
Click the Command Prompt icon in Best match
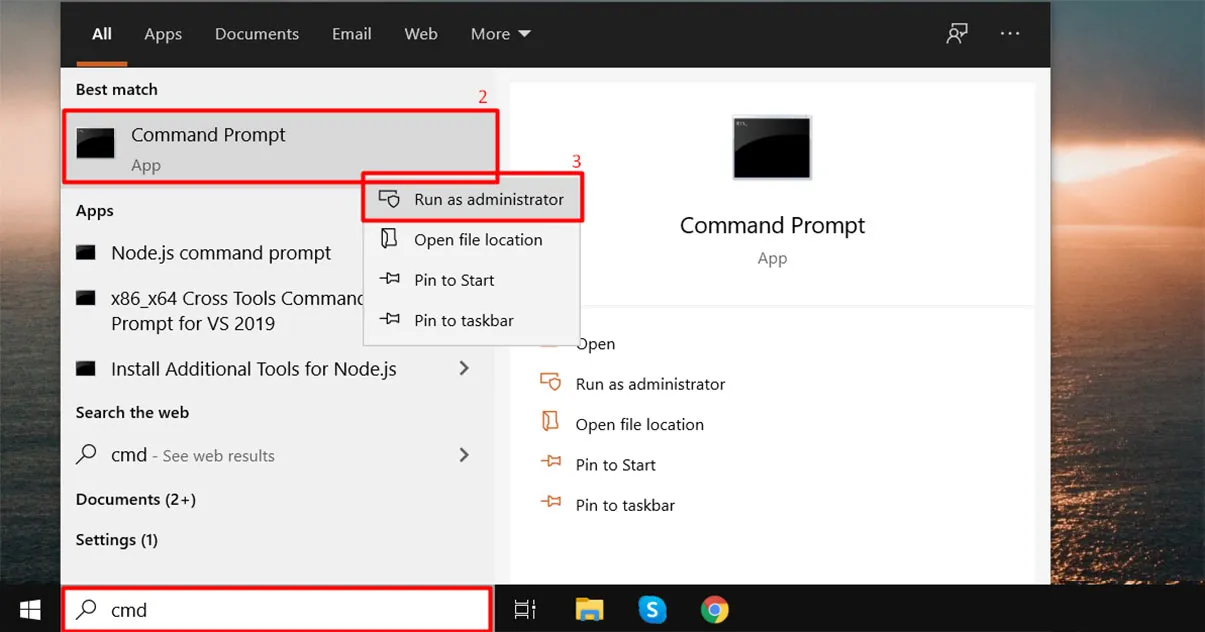[x=98, y=144]
